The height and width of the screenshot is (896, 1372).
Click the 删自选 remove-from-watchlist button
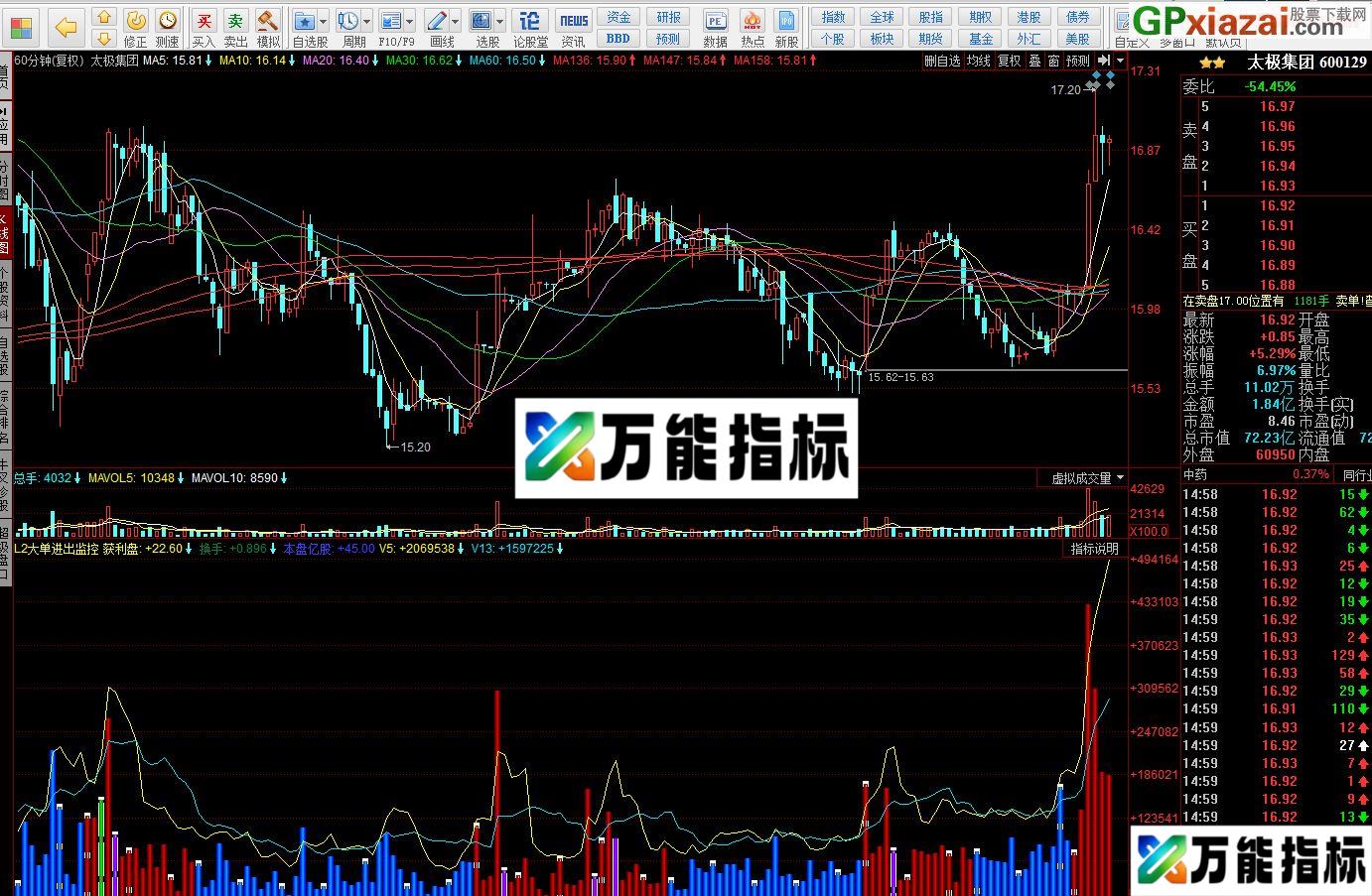[942, 60]
